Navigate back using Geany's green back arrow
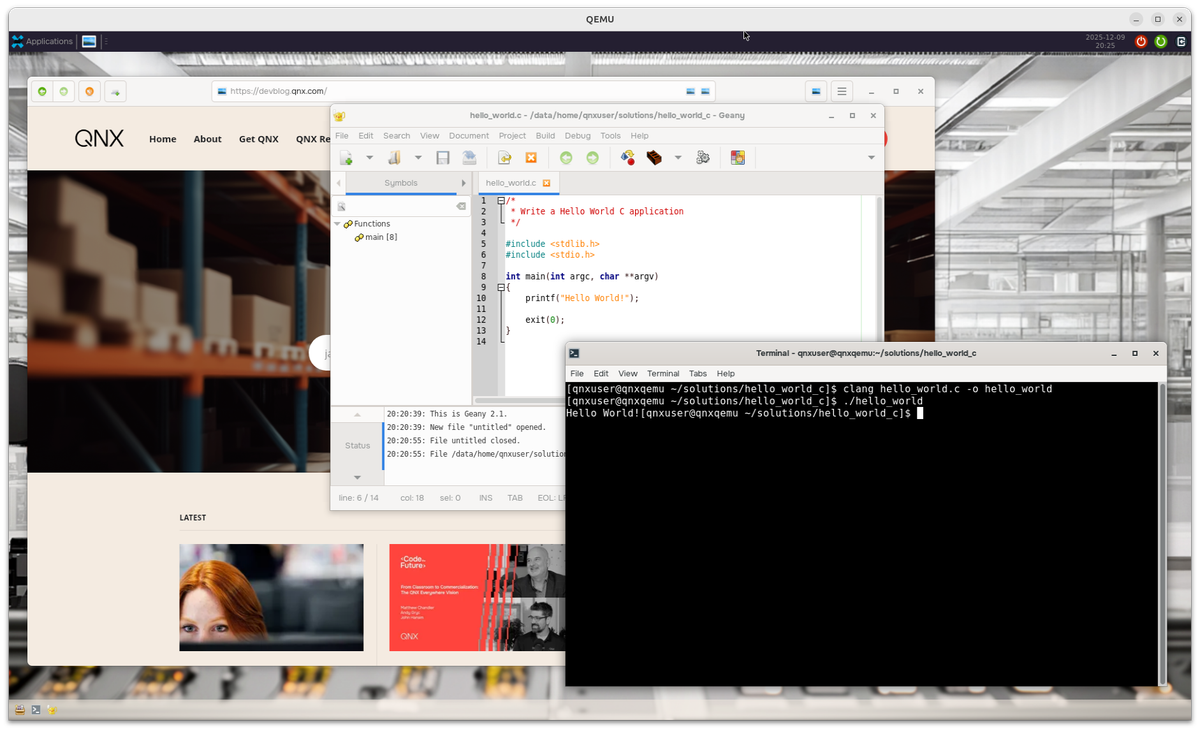Image resolution: width=1200 pixels, height=731 pixels. click(567, 157)
